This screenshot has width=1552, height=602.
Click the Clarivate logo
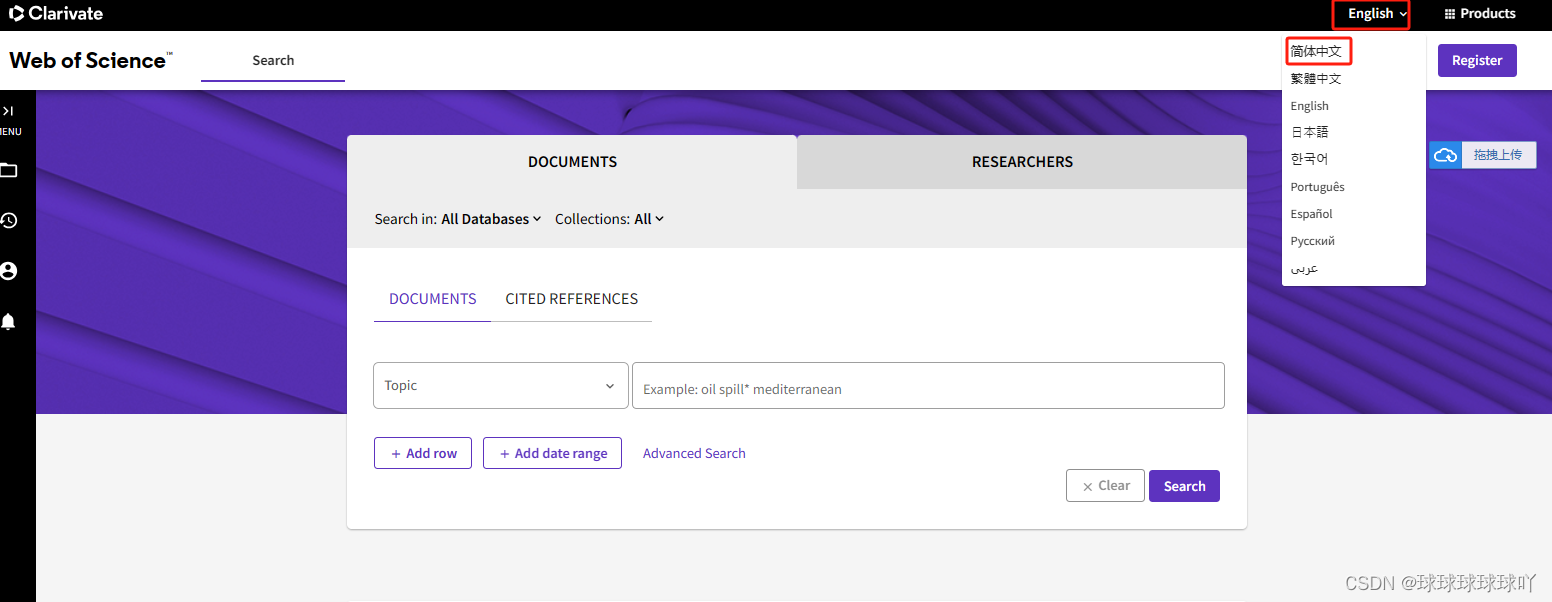(x=56, y=13)
